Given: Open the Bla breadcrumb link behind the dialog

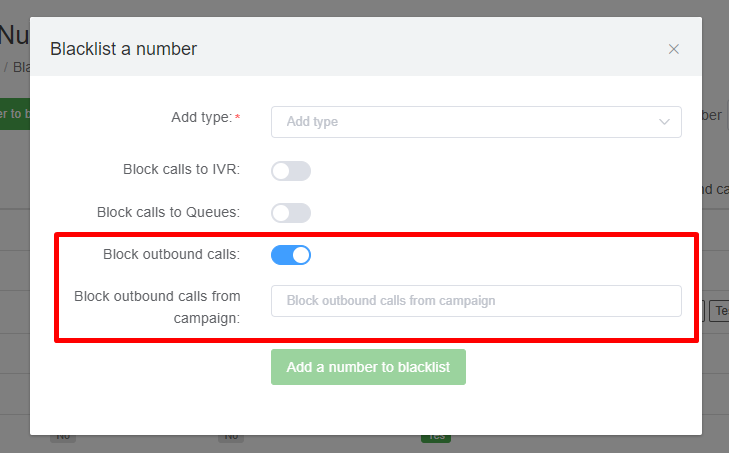Looking at the screenshot, I should (x=20, y=67).
